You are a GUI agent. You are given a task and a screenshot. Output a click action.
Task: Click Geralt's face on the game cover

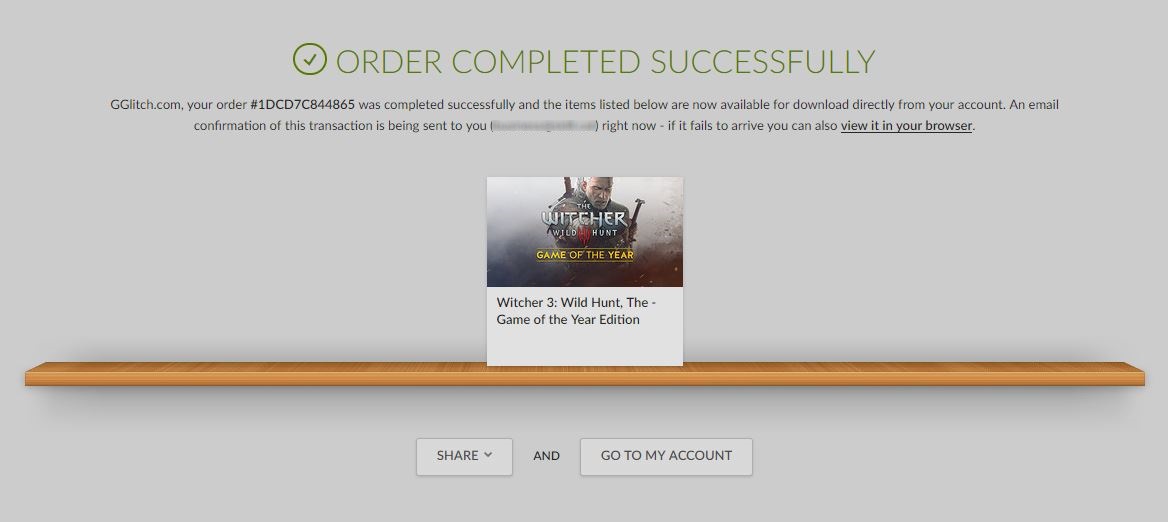click(595, 191)
